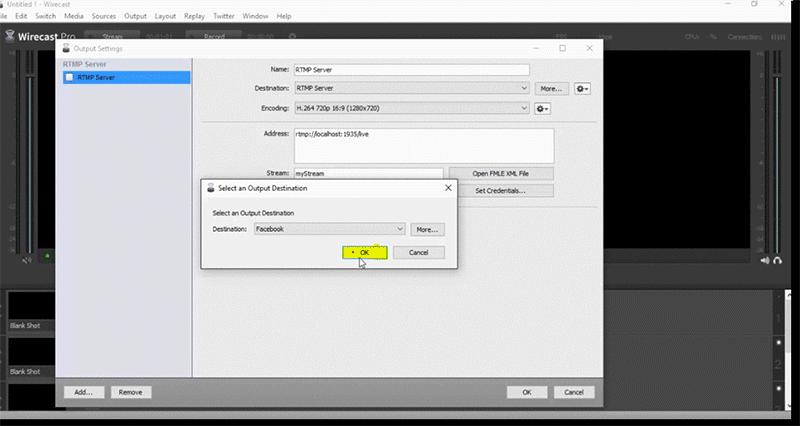
Task: Add a new output with Add button
Action: [84, 392]
